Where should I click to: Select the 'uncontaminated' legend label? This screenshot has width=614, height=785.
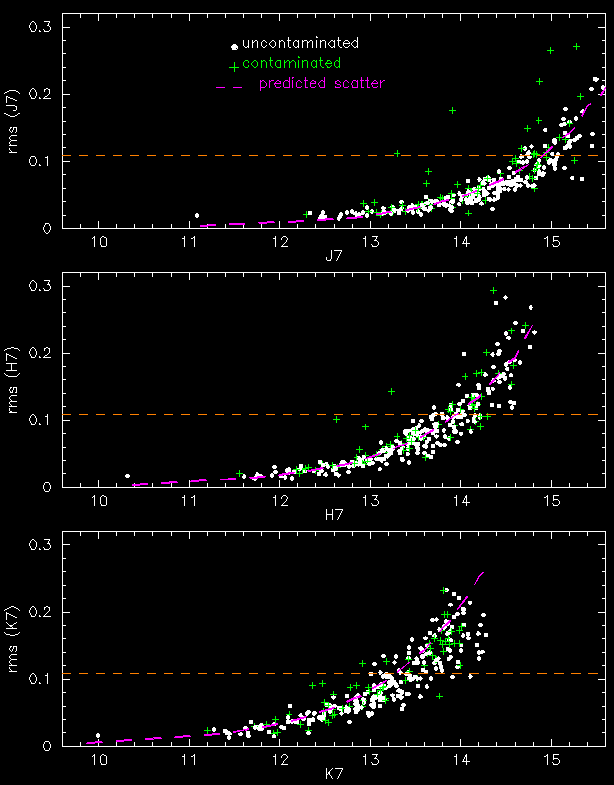tap(300, 43)
